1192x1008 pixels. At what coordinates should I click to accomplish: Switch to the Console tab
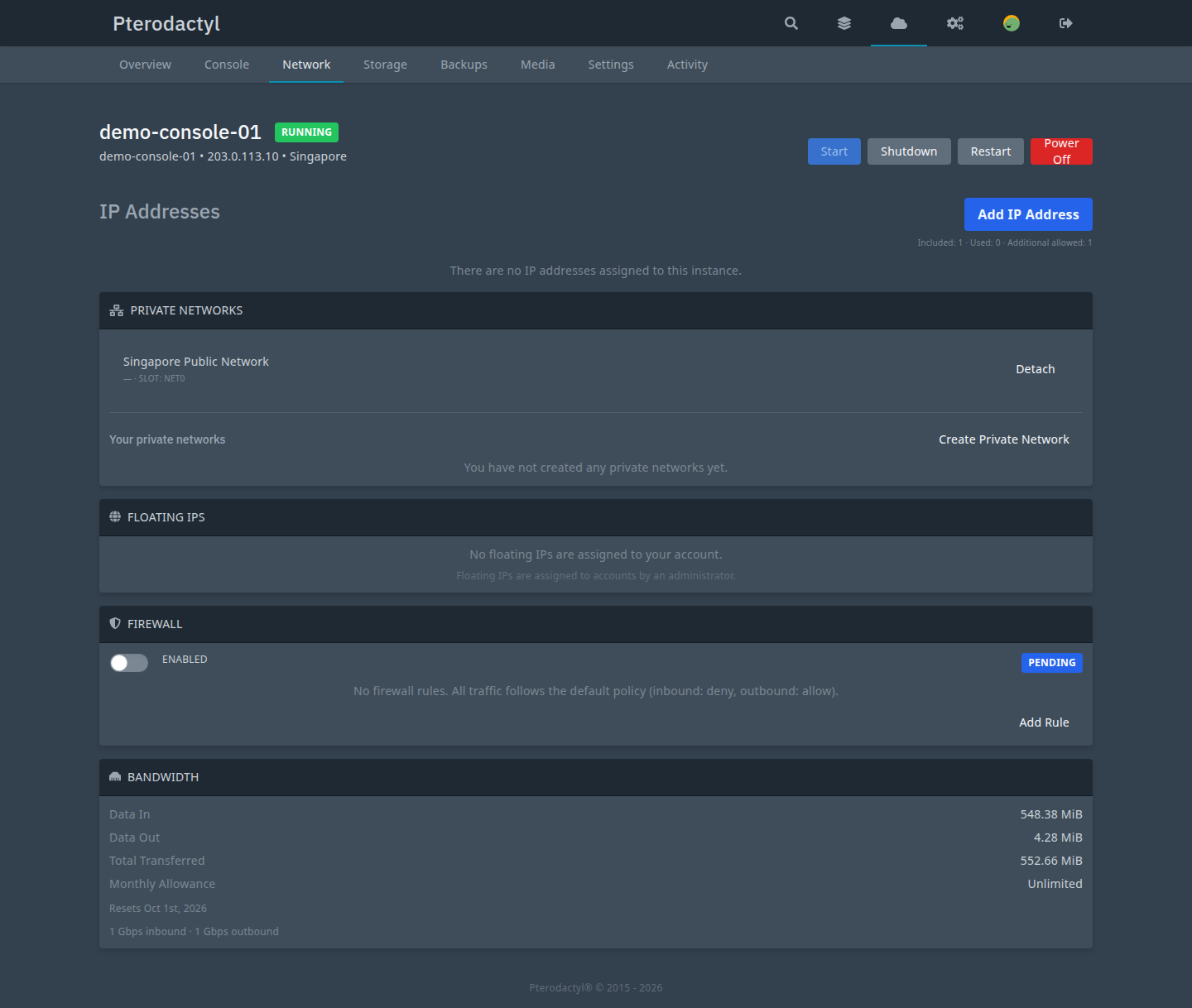(x=227, y=65)
